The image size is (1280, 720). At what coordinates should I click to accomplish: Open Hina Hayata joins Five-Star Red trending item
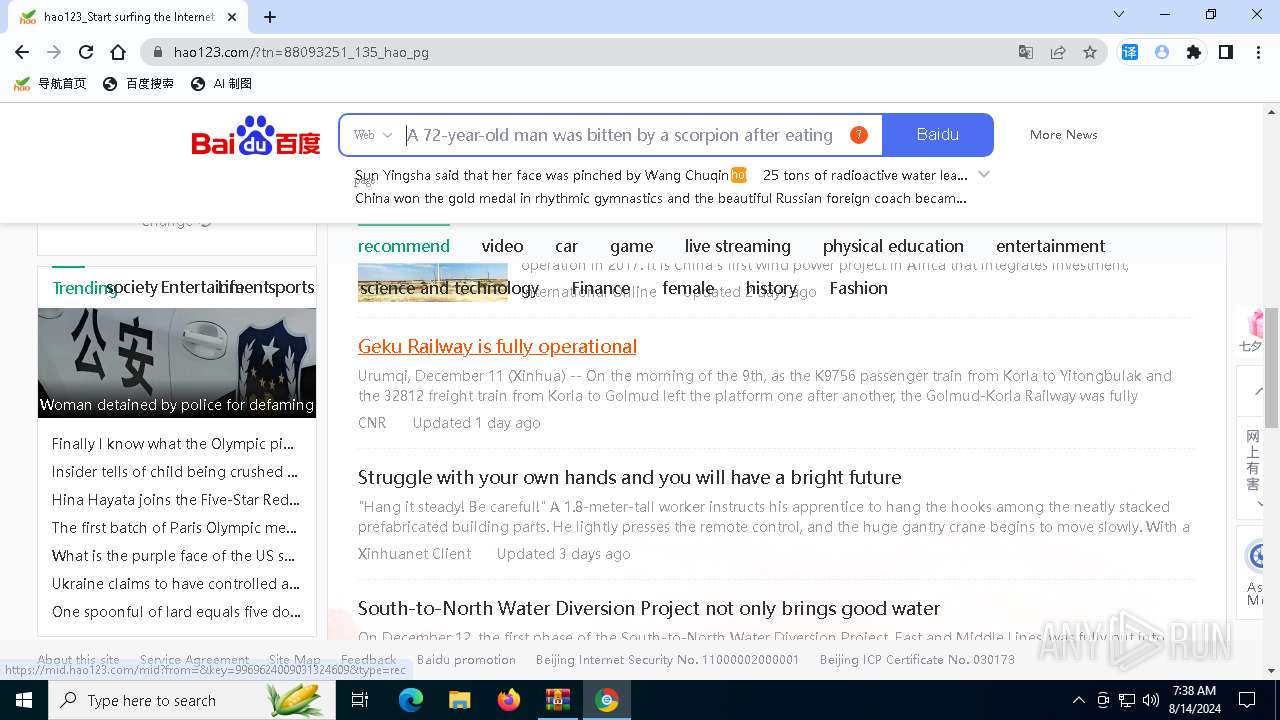(x=176, y=500)
